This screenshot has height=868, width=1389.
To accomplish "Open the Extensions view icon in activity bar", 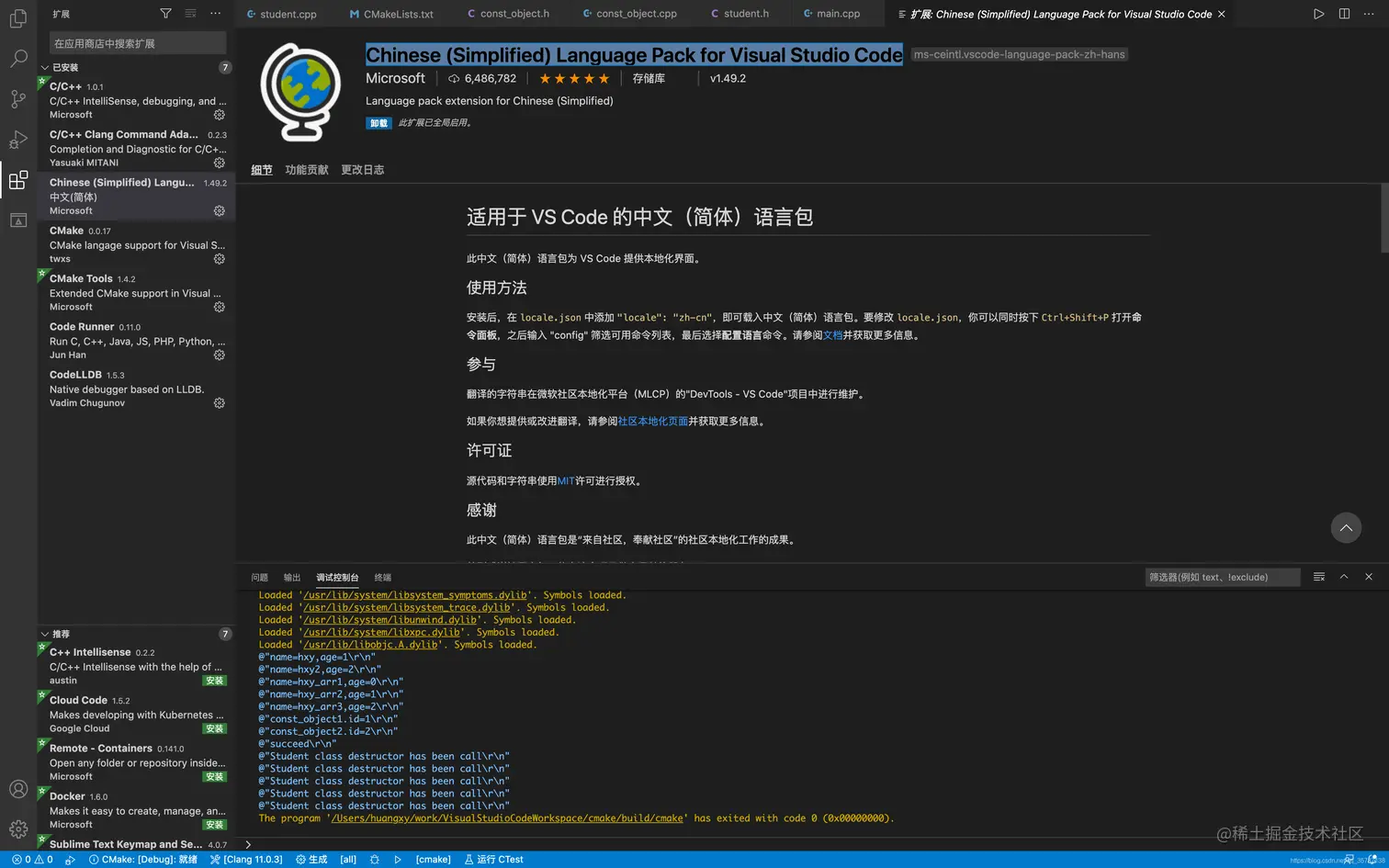I will 18,180.
